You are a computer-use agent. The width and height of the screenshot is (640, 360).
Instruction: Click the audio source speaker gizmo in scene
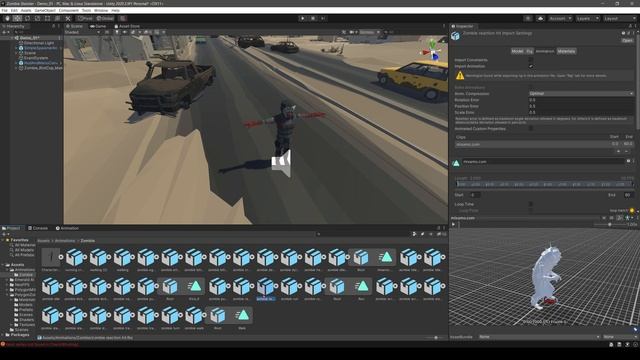pos(282,163)
